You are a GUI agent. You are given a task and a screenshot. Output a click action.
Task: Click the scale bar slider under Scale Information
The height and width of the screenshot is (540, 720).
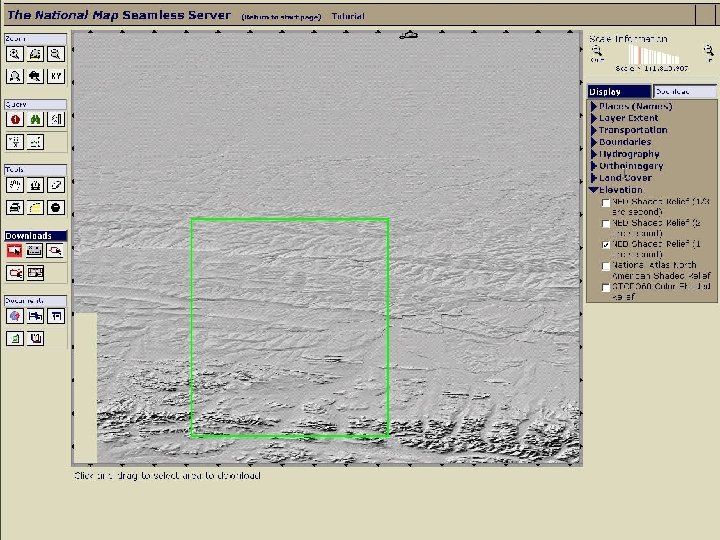(654, 55)
